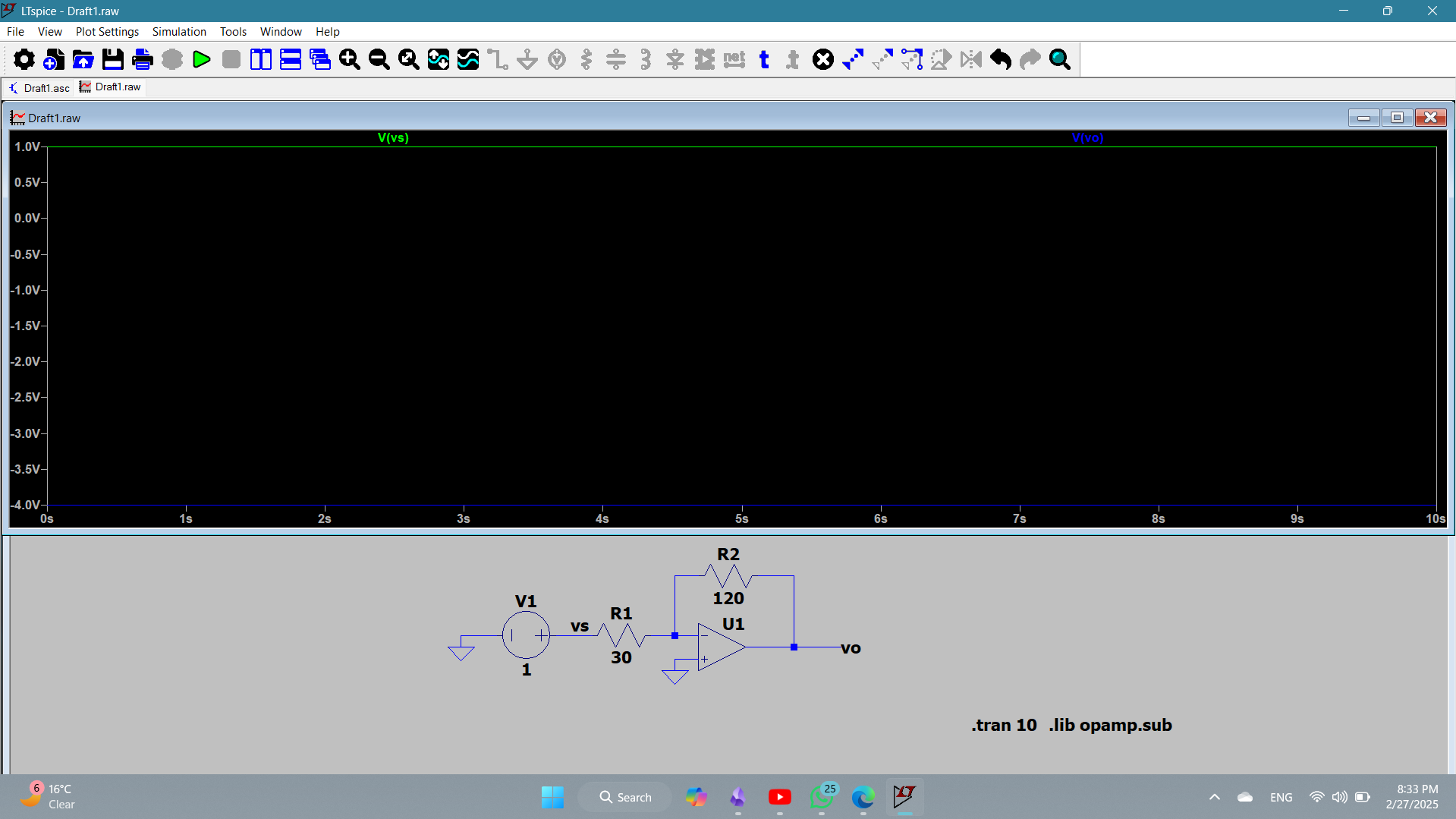Select the R1 resistor label
This screenshot has height=819, width=1456.
(x=621, y=613)
